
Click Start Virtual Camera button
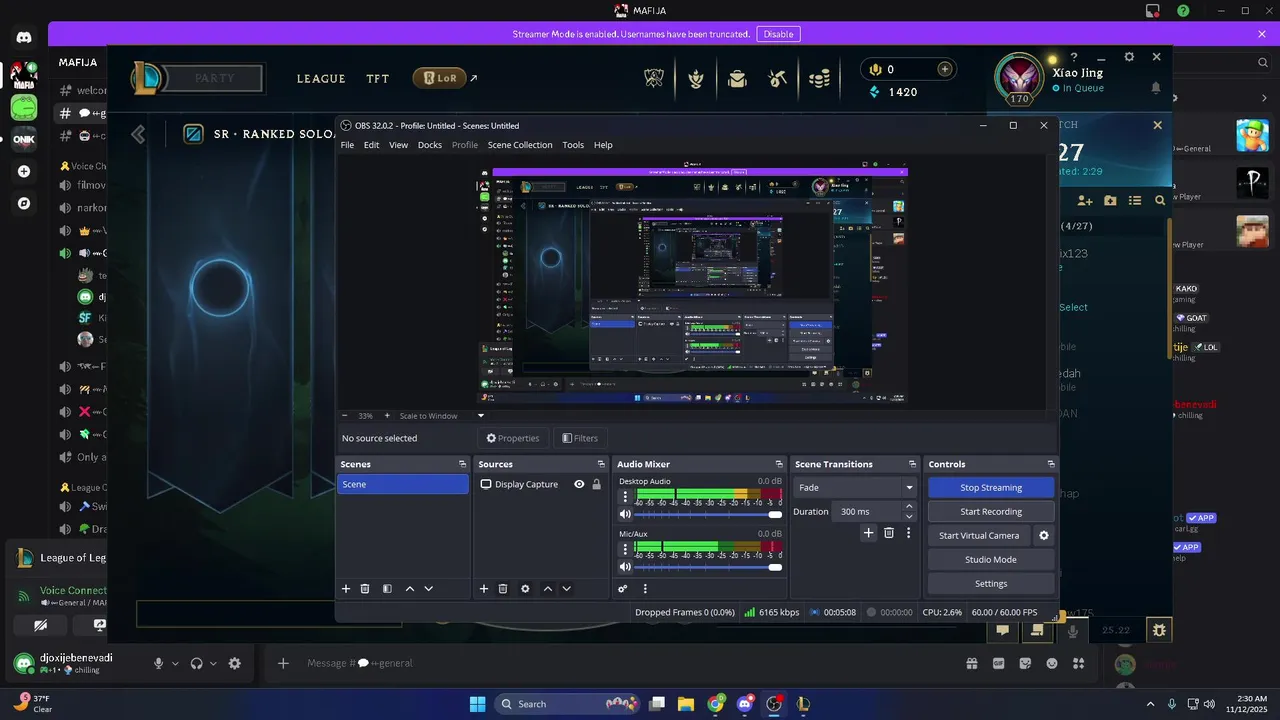979,536
